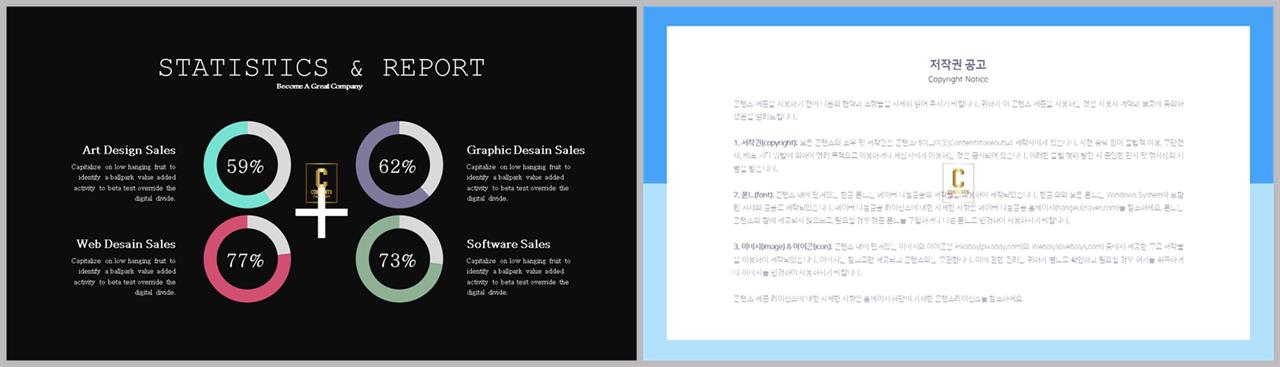This screenshot has height=367, width=1280.
Task: Select description paragraph under Web Desain Sales
Action: [x=123, y=277]
